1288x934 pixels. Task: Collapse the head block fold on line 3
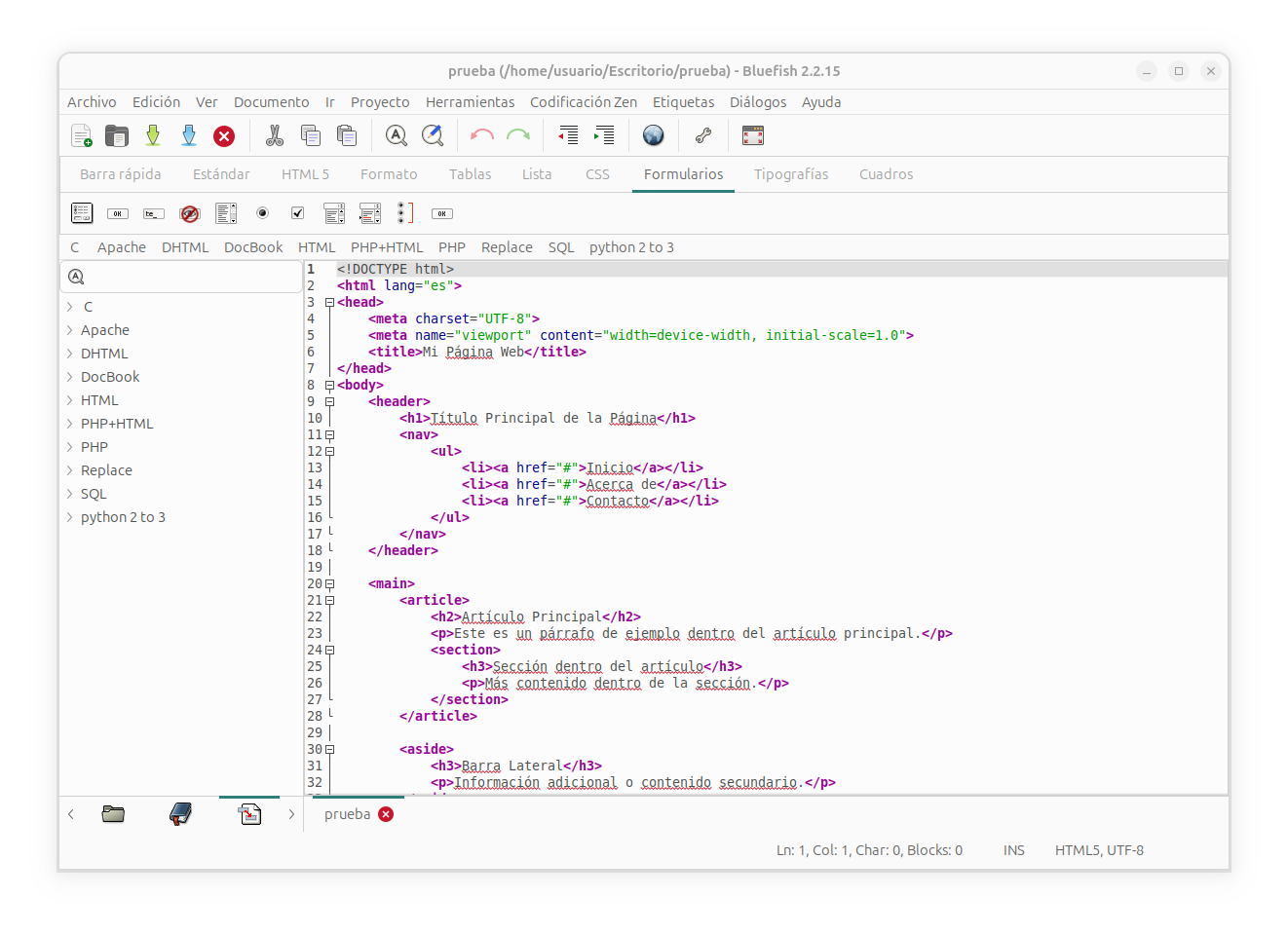coord(329,303)
